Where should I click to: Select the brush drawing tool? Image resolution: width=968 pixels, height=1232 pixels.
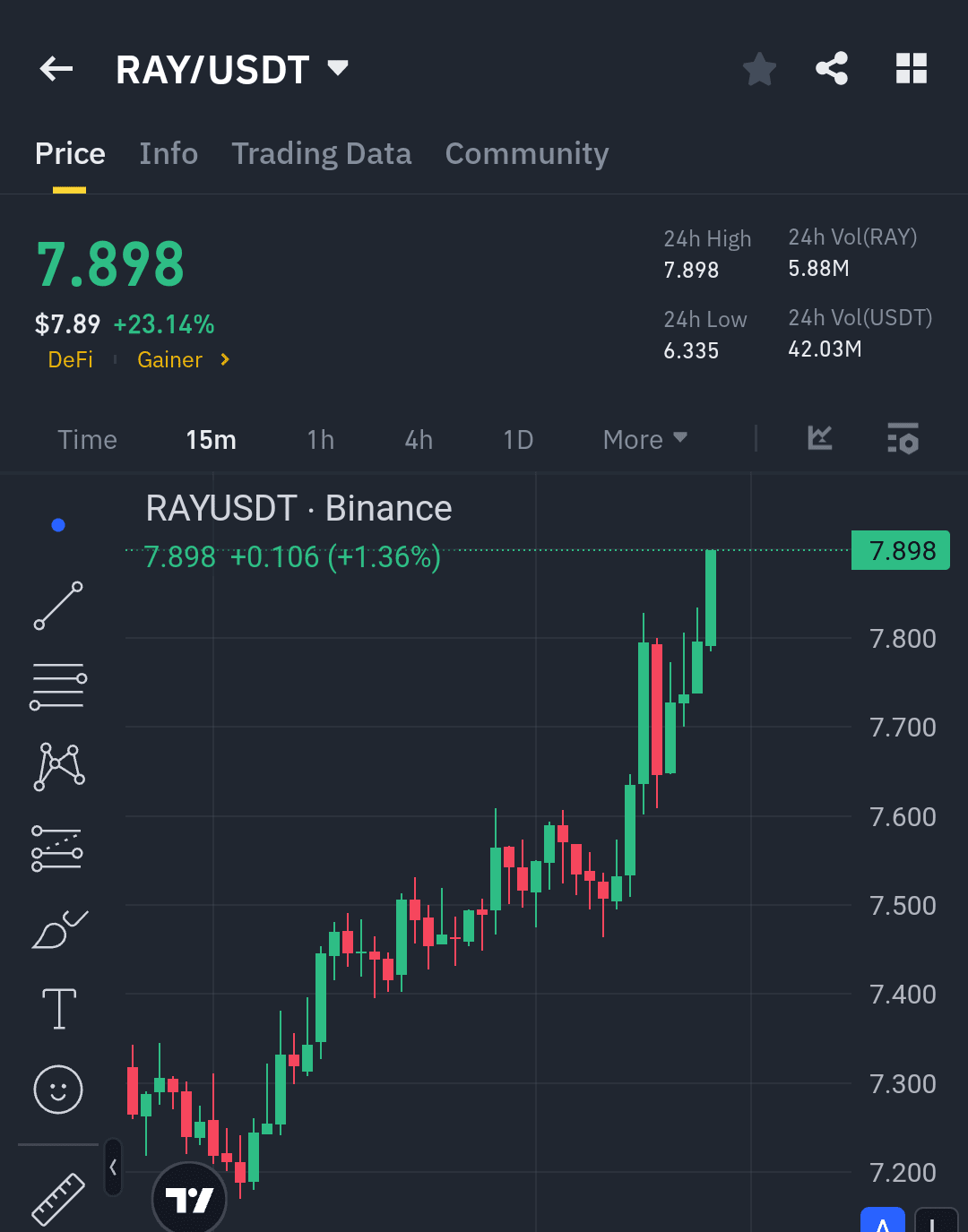point(59,929)
